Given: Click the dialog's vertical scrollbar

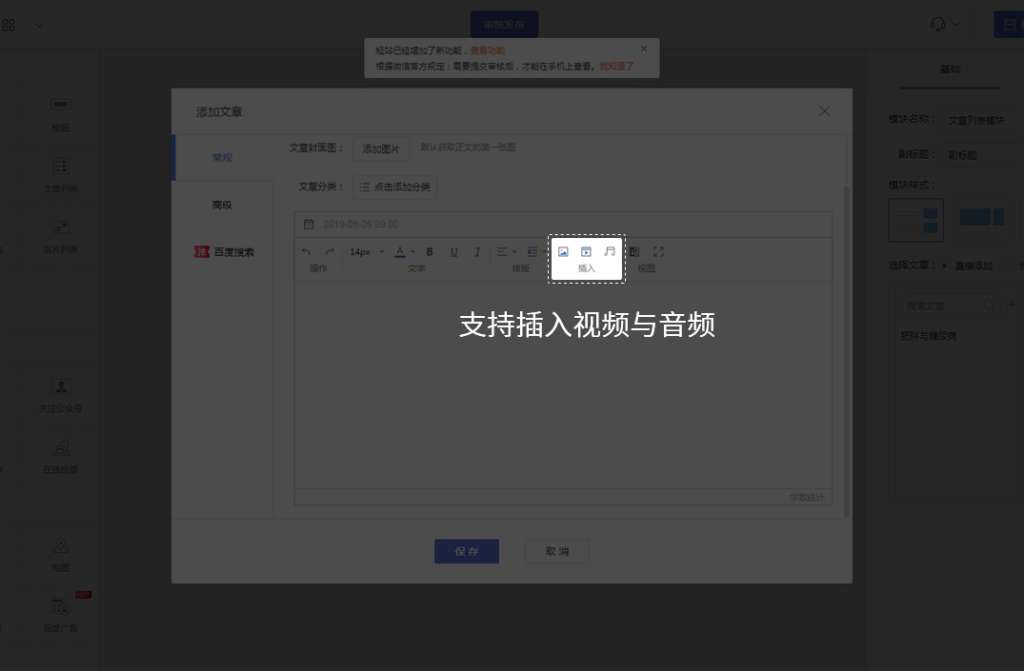Looking at the screenshot, I should point(847,352).
